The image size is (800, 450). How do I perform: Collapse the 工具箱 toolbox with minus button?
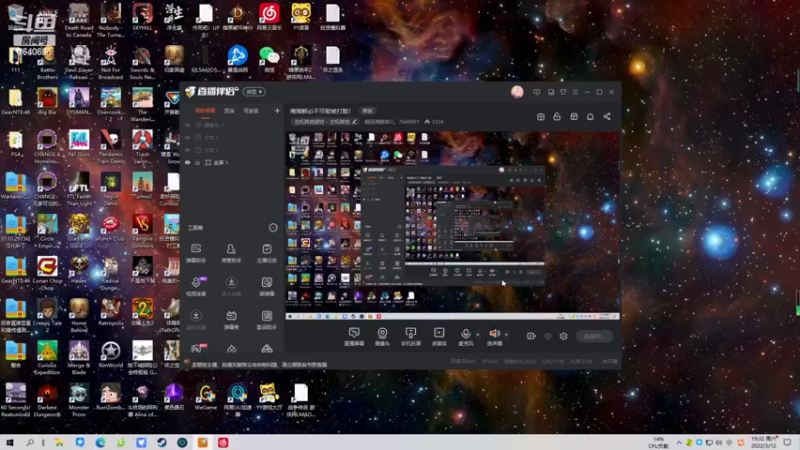coord(273,228)
